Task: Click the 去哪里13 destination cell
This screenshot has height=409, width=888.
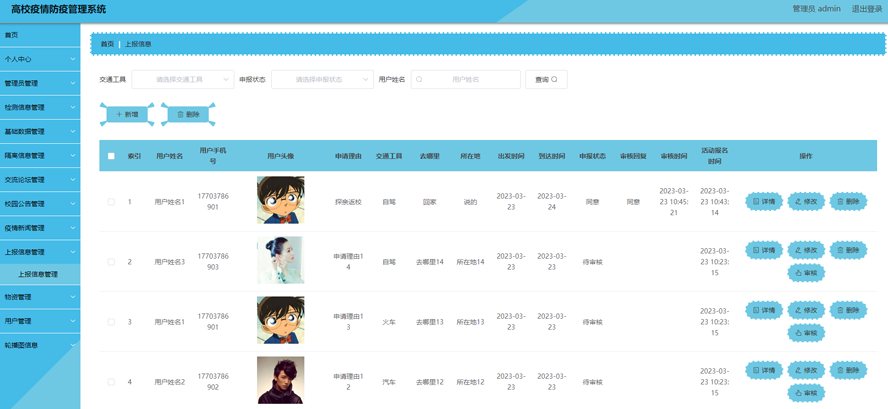Action: tap(429, 322)
